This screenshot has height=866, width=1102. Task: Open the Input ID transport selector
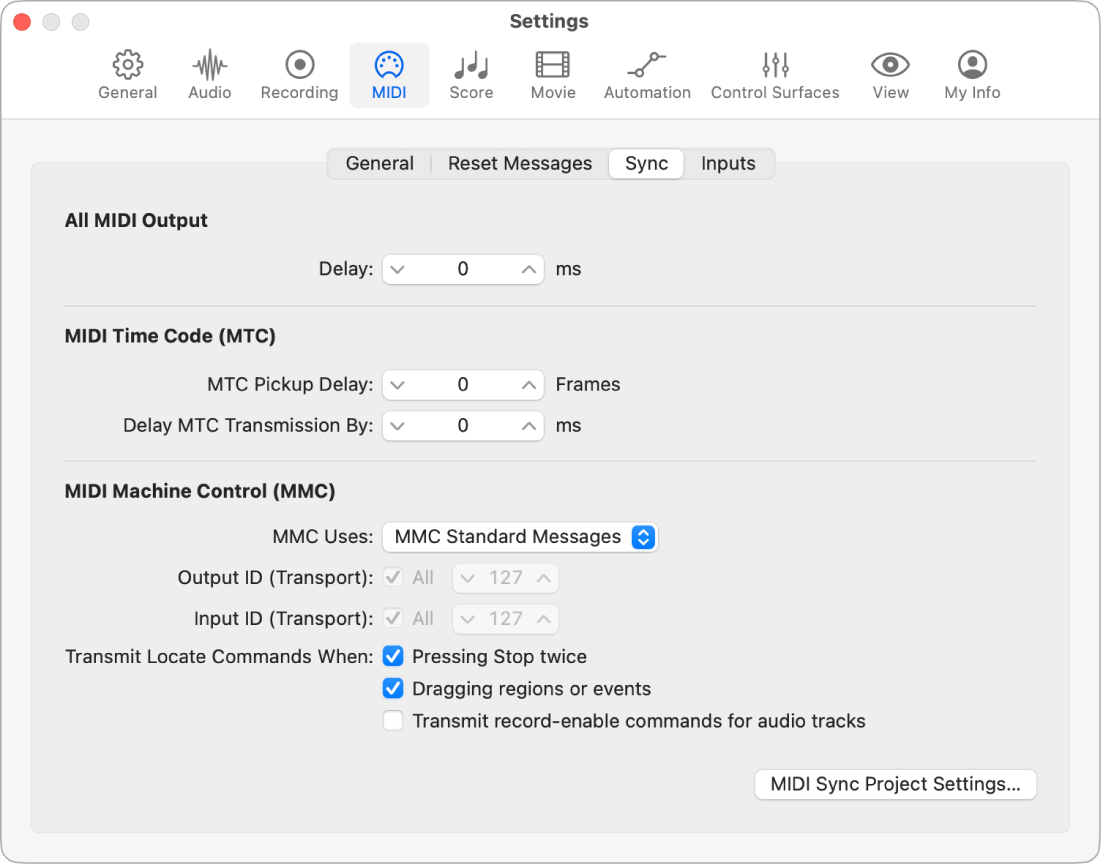tap(505, 619)
